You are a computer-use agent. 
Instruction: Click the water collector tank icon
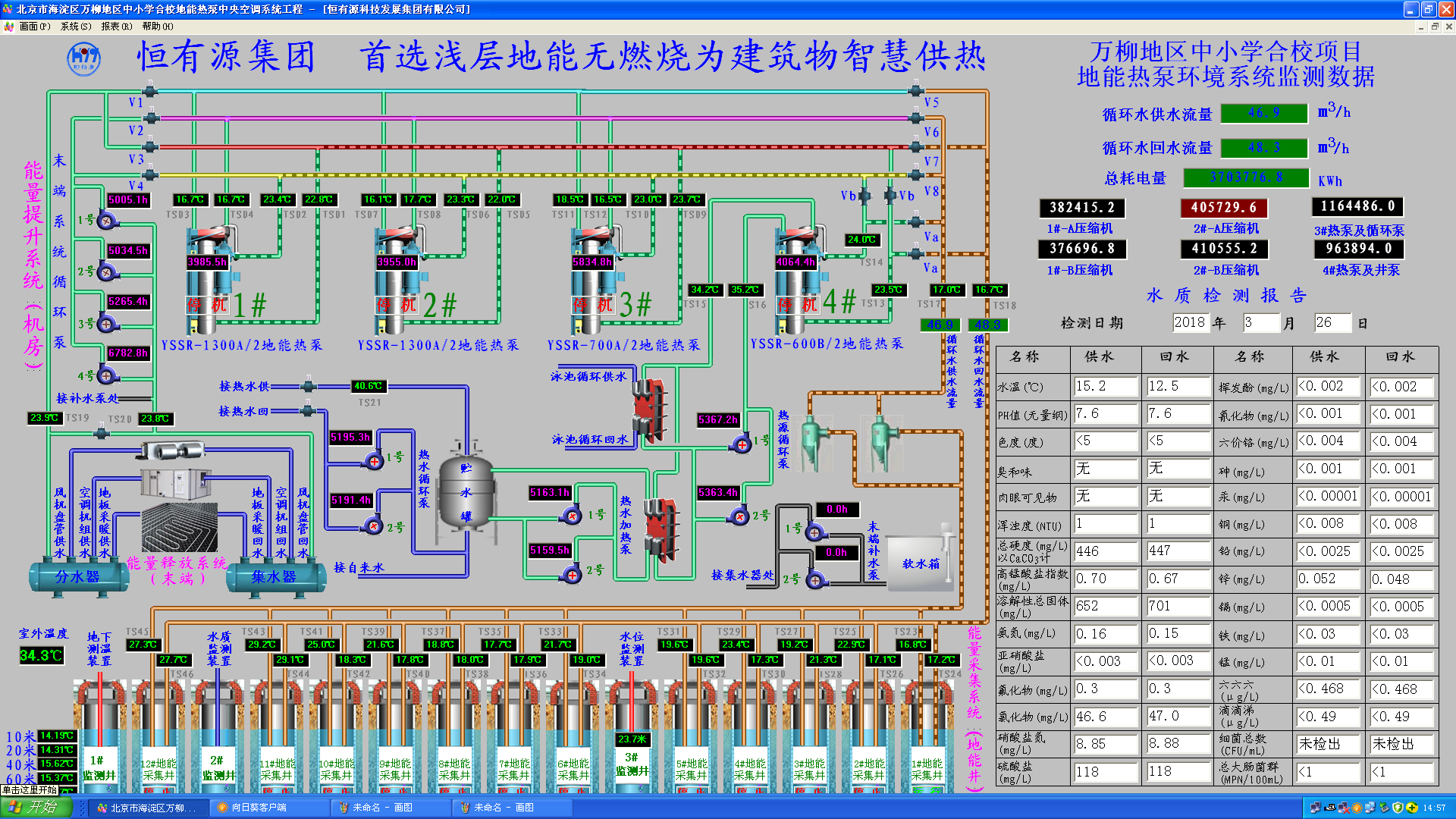pos(275,577)
